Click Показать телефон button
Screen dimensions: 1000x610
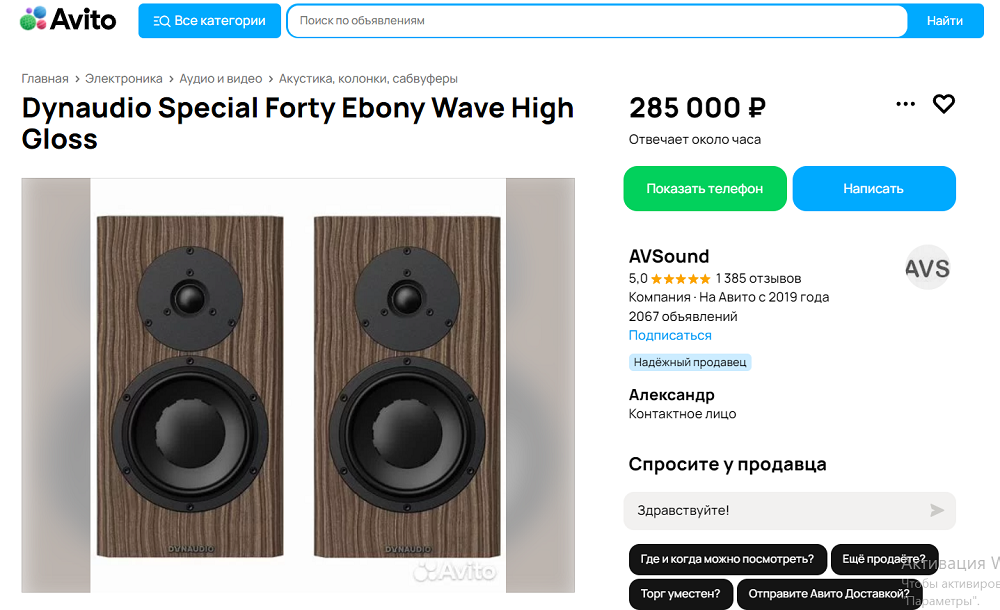click(x=704, y=189)
